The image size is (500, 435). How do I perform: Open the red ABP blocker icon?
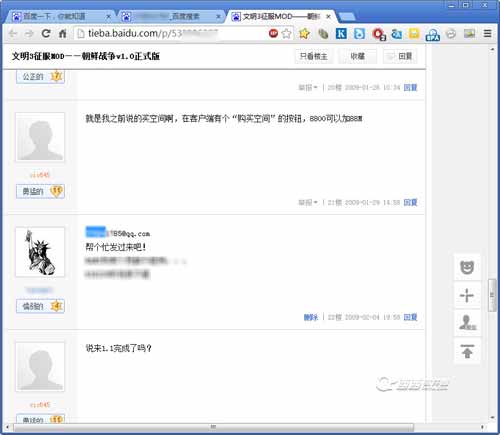[x=273, y=33]
